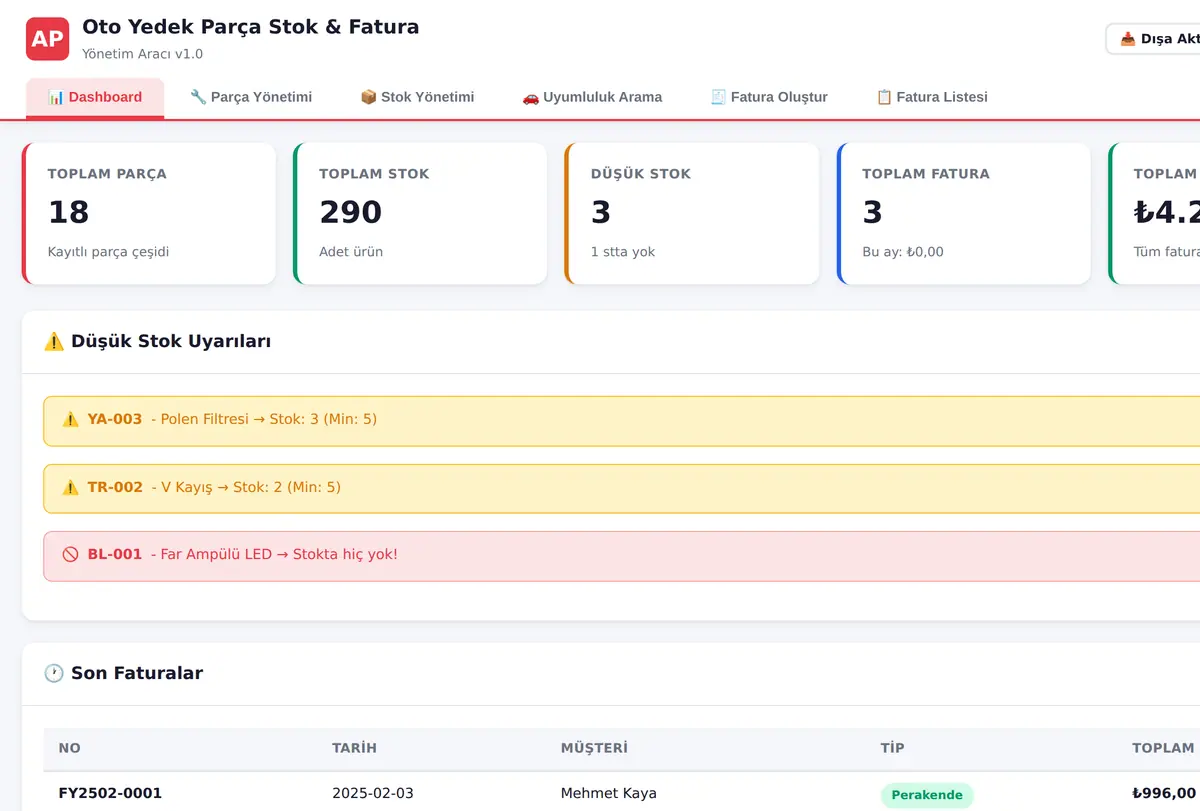Select the Toplam Parça stat card
The height and width of the screenshot is (811, 1200).
tap(149, 213)
